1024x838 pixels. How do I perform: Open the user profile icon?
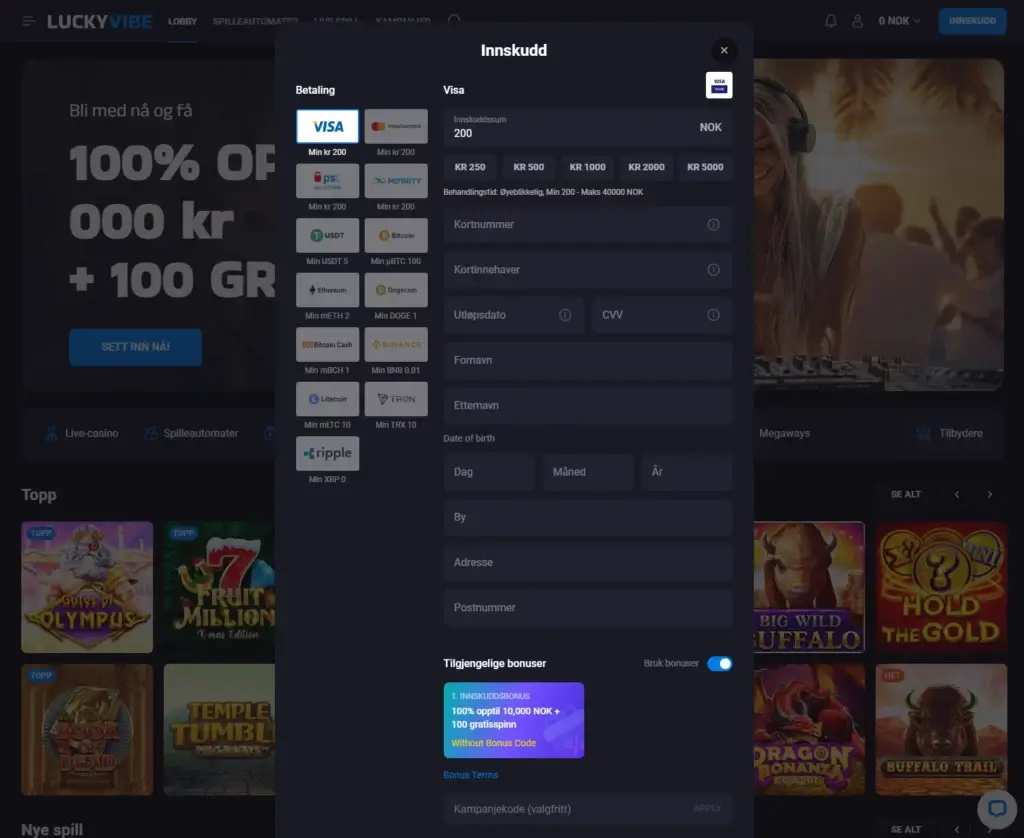857,21
